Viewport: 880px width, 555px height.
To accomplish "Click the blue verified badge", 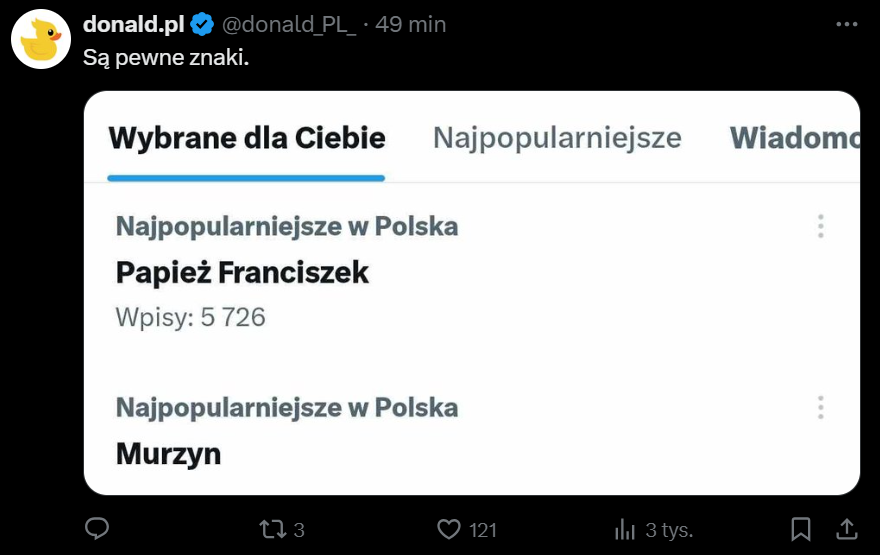I will 203,24.
